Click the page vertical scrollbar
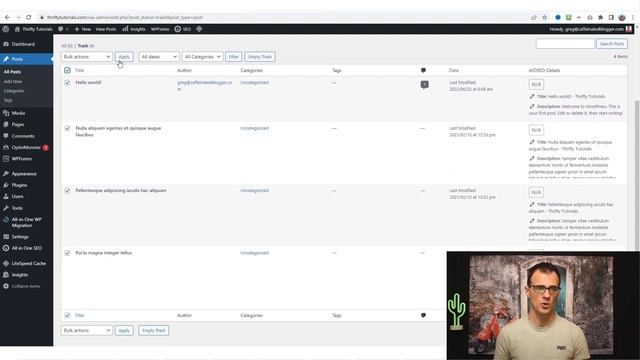The width and height of the screenshot is (640, 360). pyautogui.click(x=637, y=176)
